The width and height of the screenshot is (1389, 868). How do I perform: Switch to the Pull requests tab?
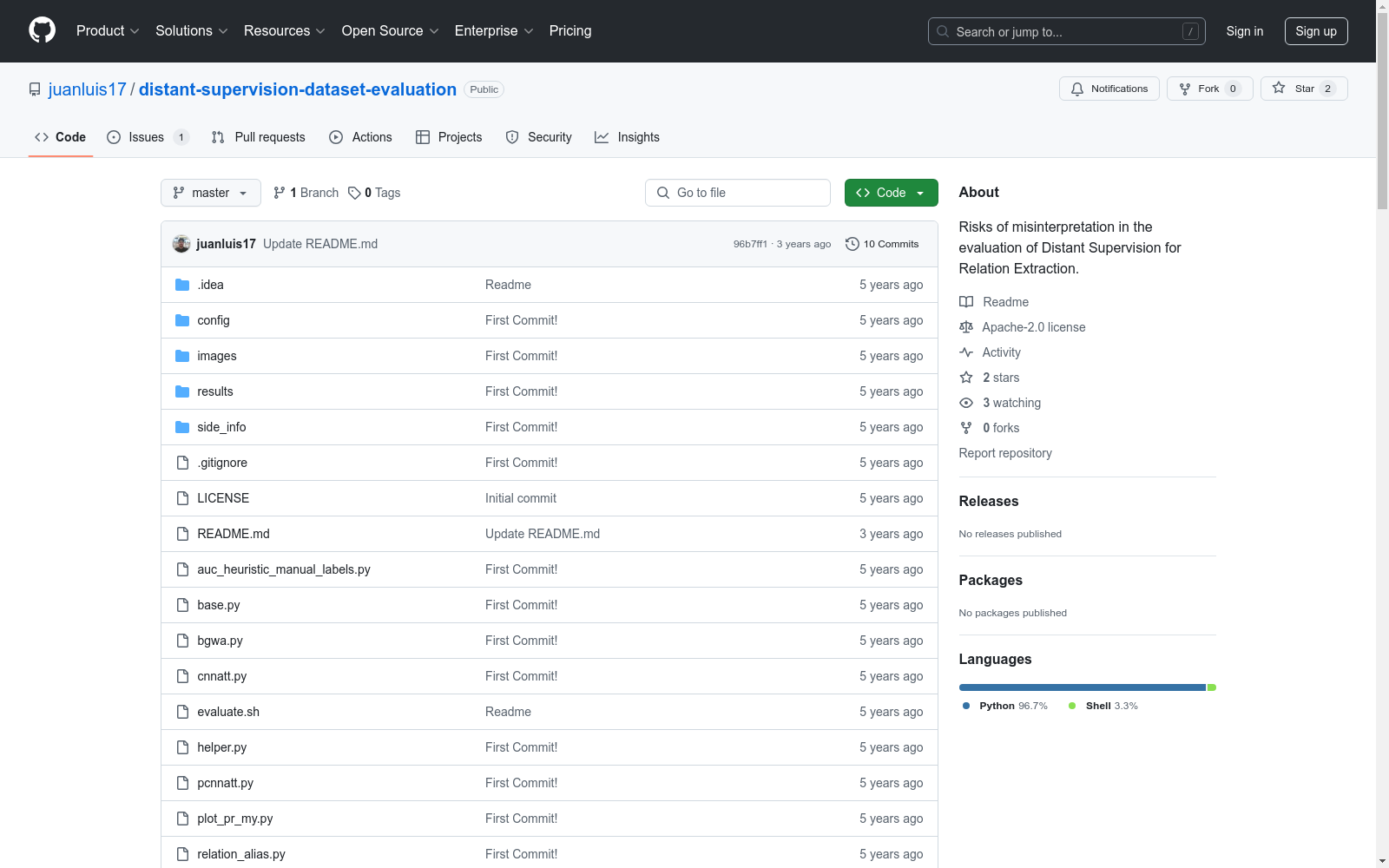pyautogui.click(x=259, y=137)
